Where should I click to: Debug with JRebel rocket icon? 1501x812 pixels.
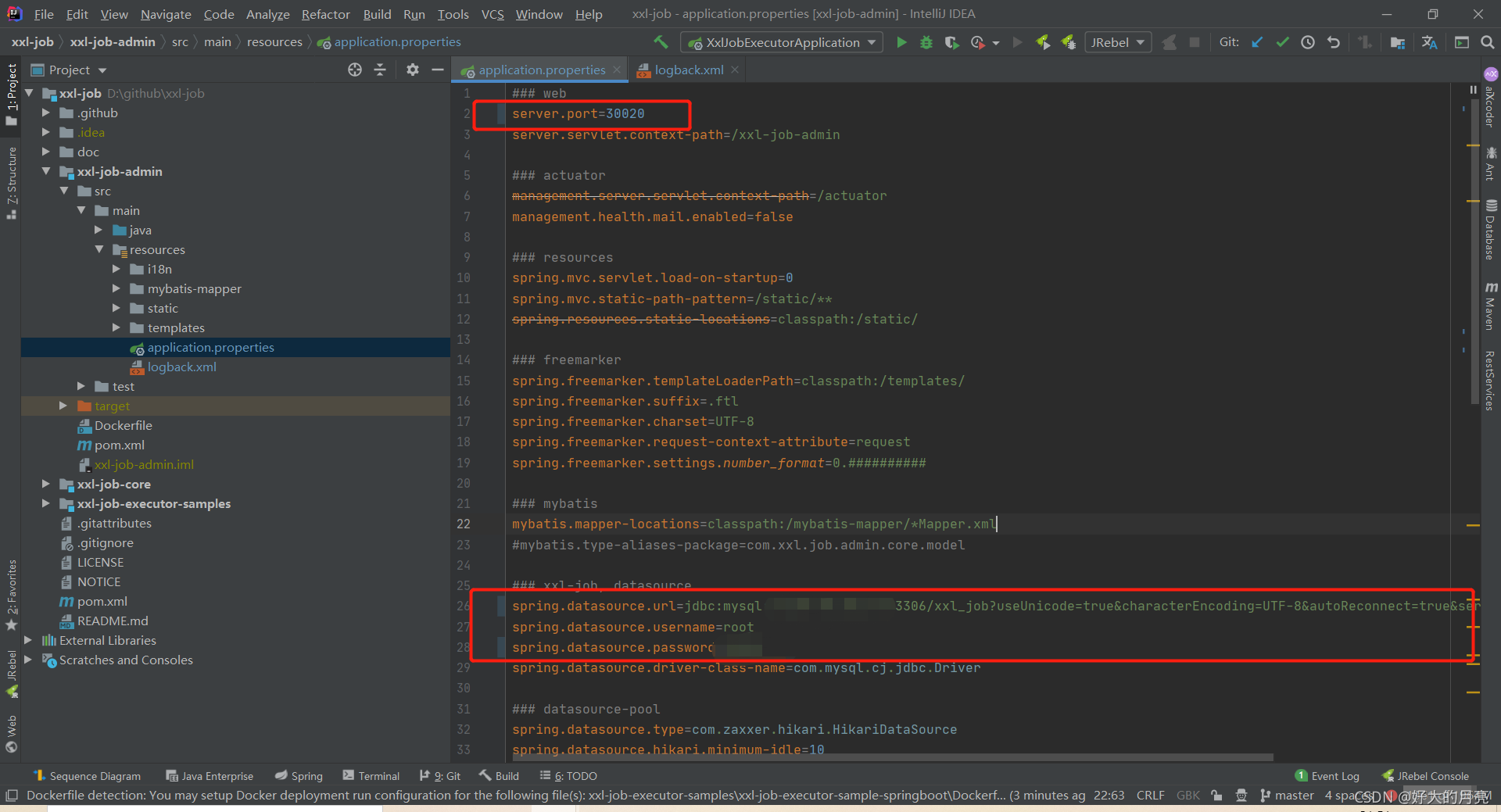pos(1068,42)
